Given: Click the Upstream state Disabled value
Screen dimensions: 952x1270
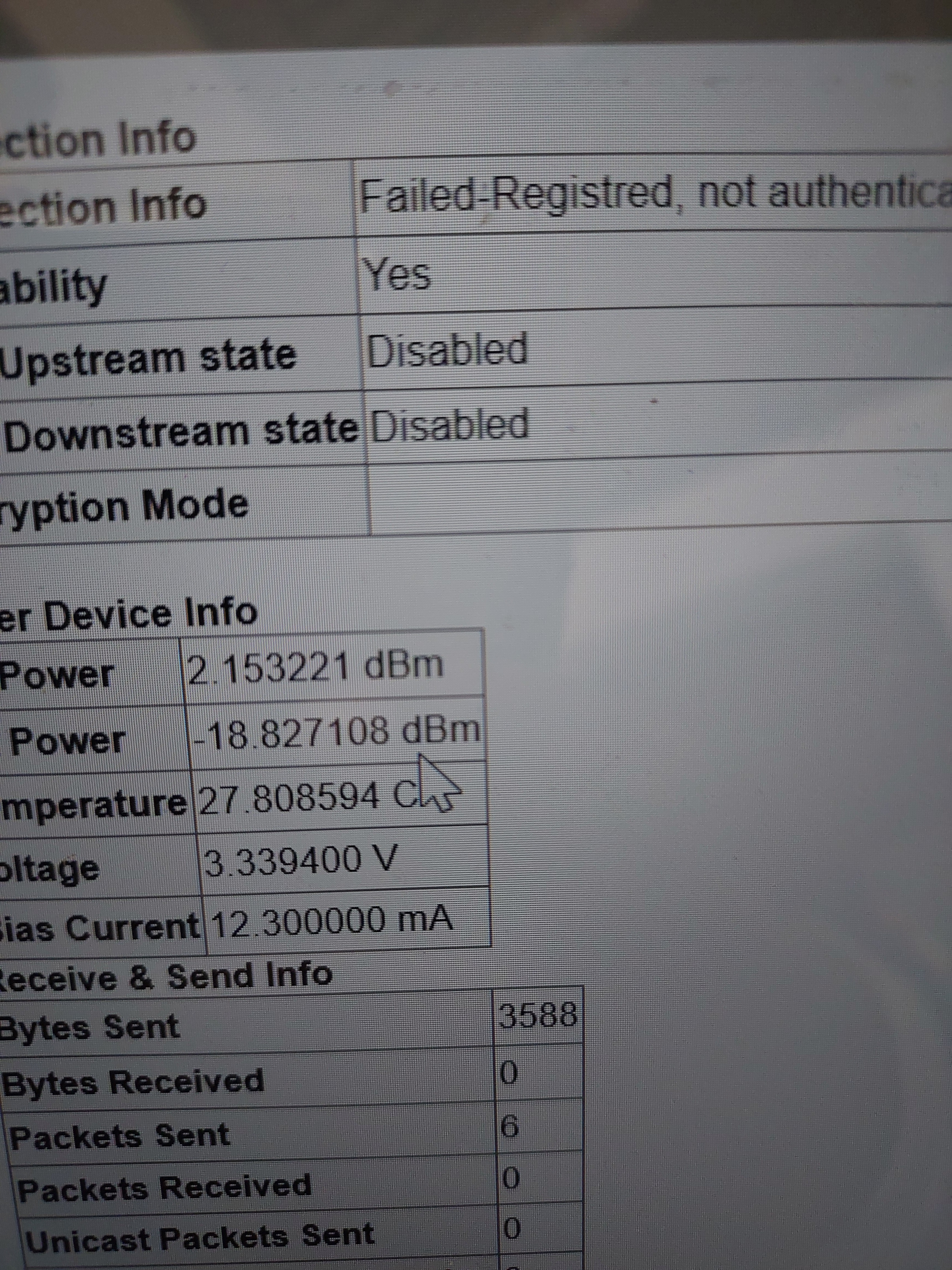Looking at the screenshot, I should click(x=447, y=350).
